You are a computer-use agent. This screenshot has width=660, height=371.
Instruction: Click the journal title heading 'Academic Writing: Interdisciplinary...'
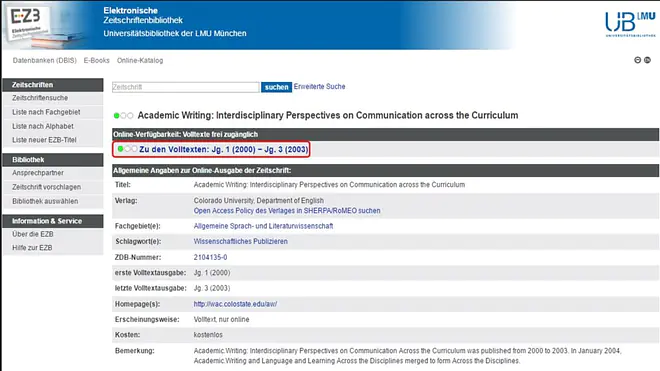click(328, 115)
